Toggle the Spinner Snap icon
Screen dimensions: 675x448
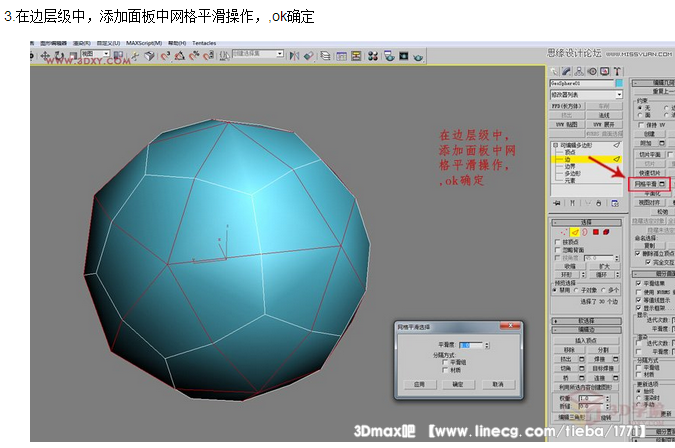click(208, 56)
